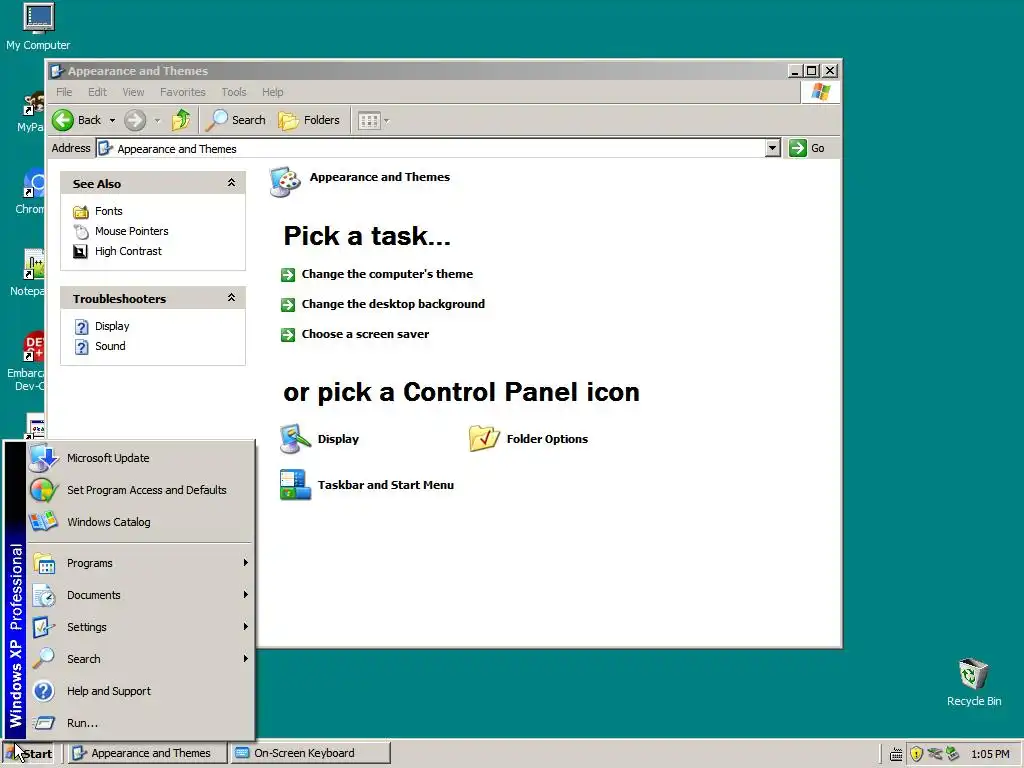
Task: Click the Start button
Action: (x=29, y=754)
